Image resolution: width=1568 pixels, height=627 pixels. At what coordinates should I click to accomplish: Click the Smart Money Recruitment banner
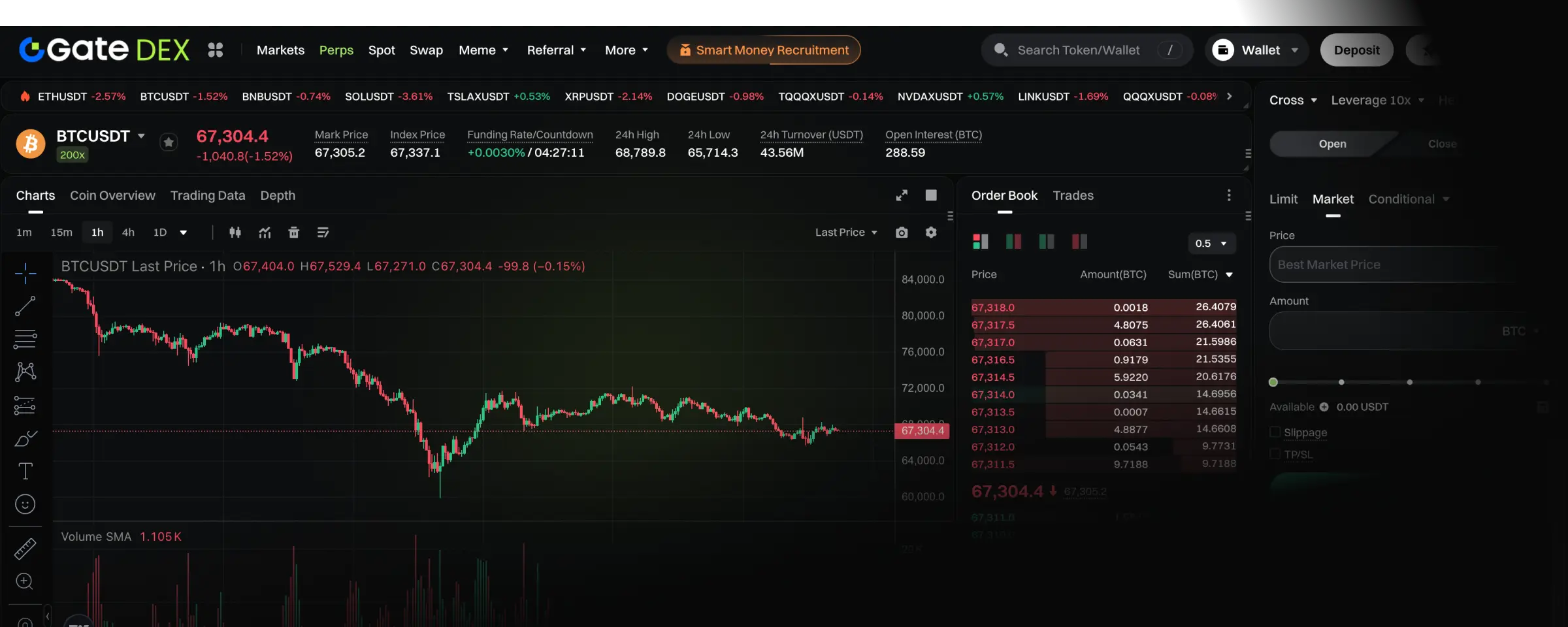tap(763, 50)
